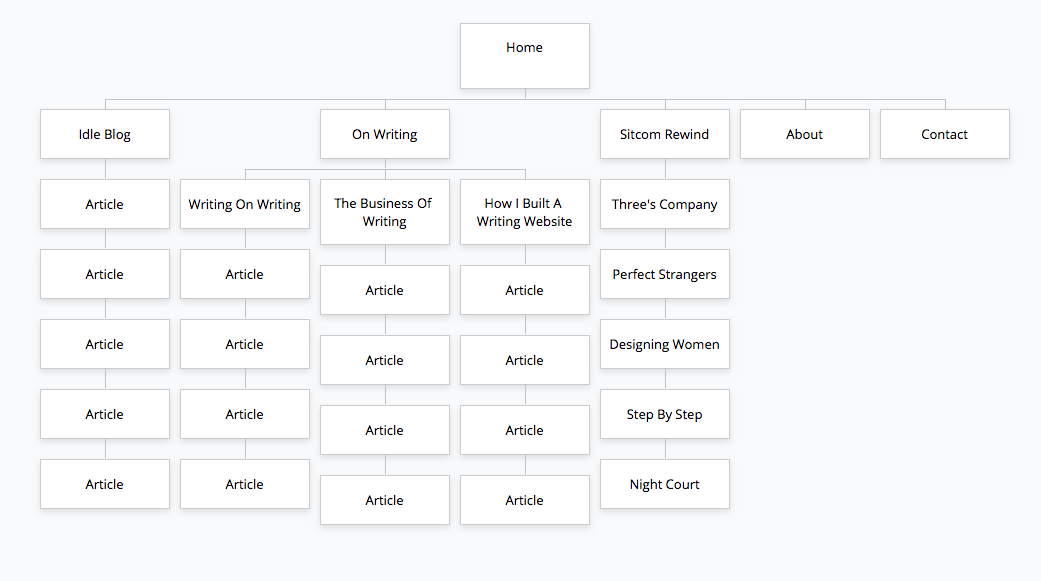1041x581 pixels.
Task: Select last Article under Idle Blog
Action: pos(105,484)
